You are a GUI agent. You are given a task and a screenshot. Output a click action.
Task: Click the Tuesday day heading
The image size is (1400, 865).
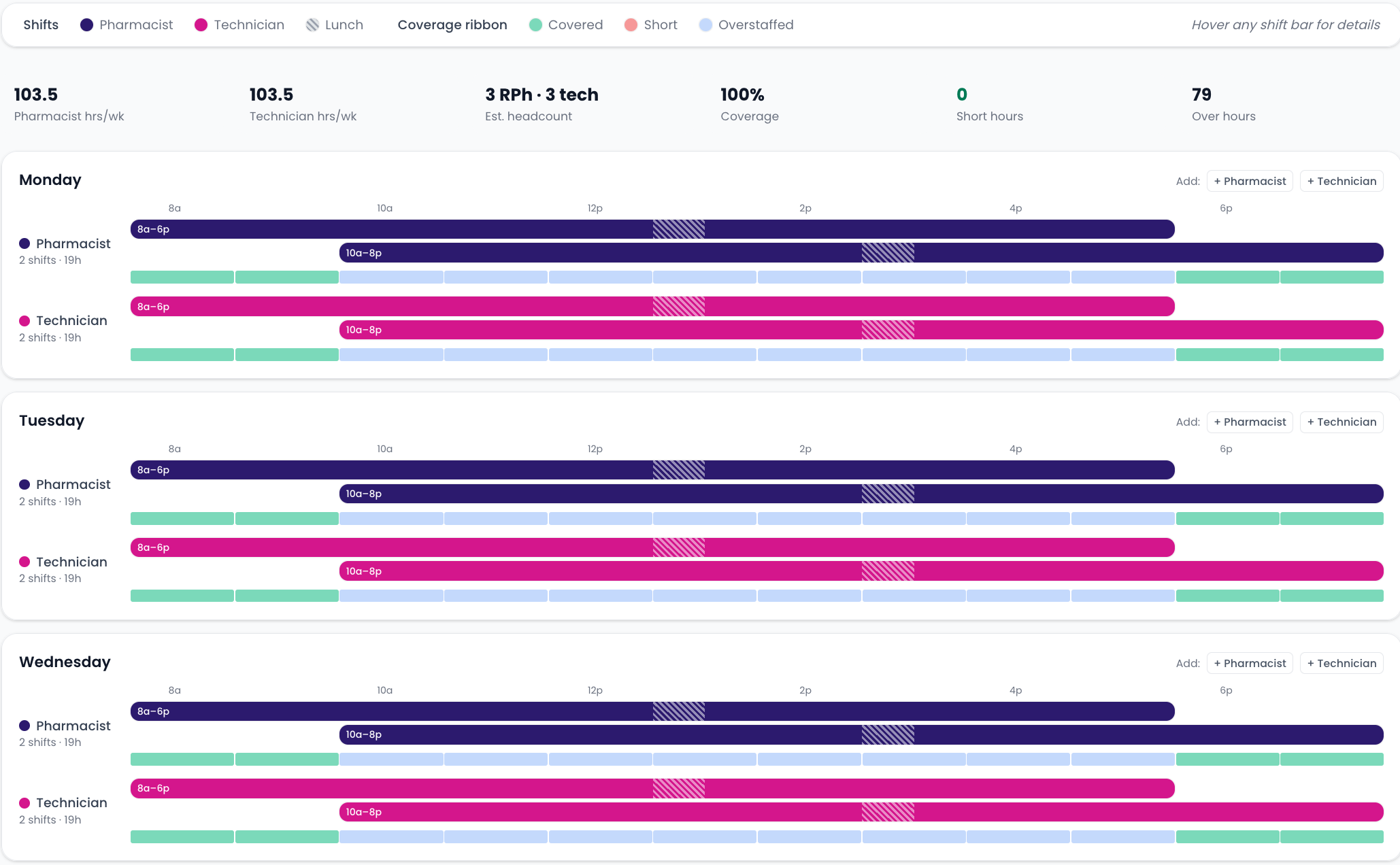pos(52,421)
